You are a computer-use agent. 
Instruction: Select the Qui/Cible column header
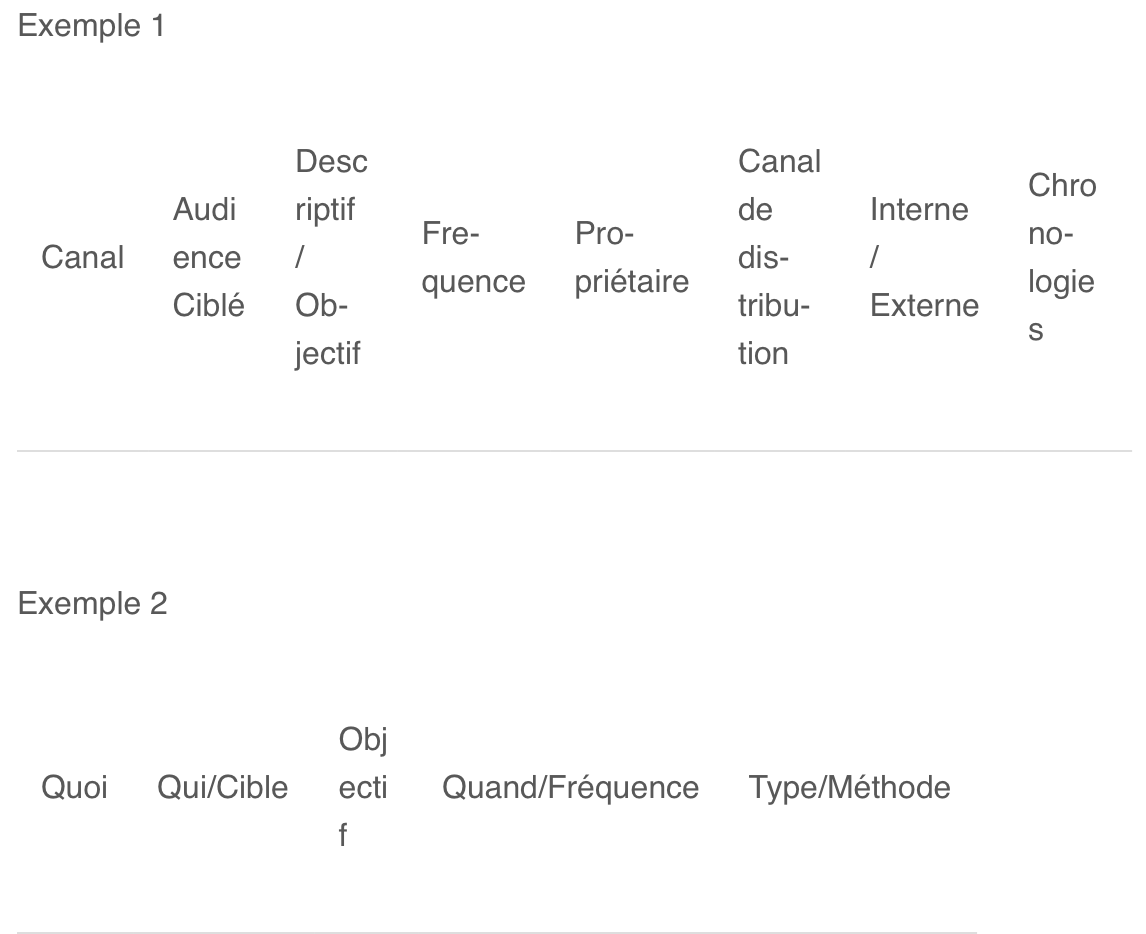point(223,787)
